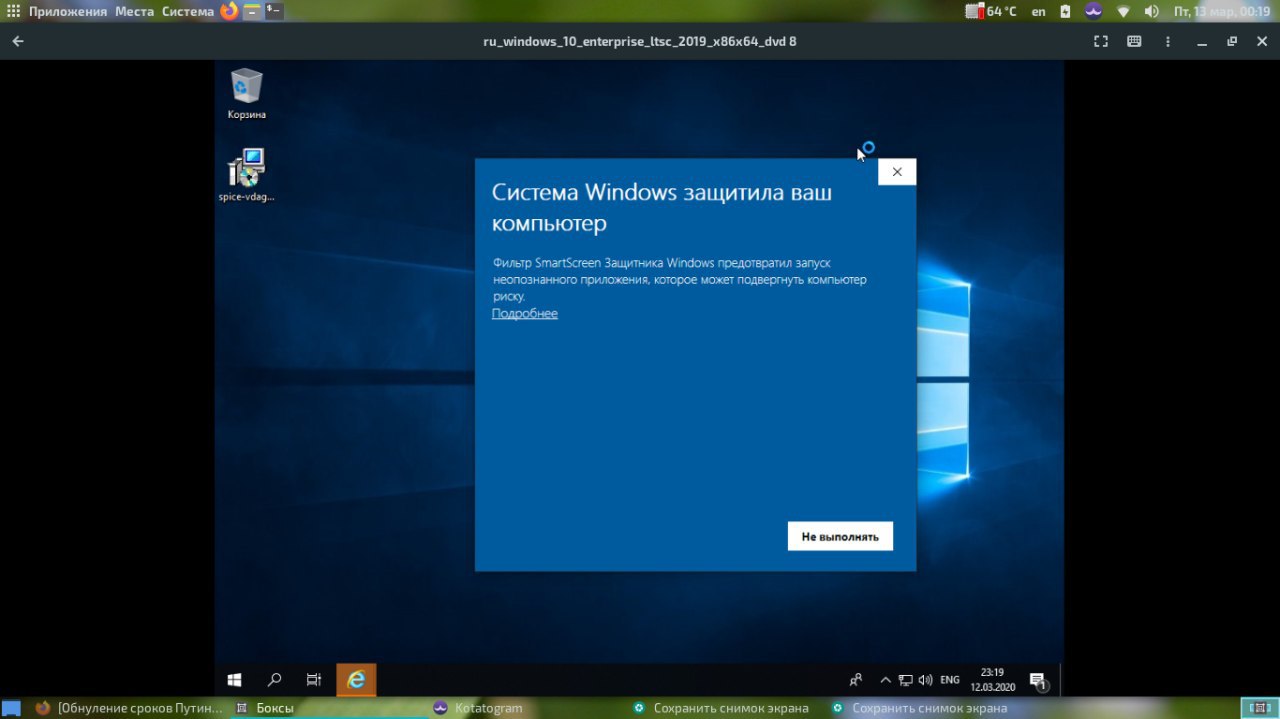
Task: Switch the ENG input language indicator
Action: (x=950, y=680)
